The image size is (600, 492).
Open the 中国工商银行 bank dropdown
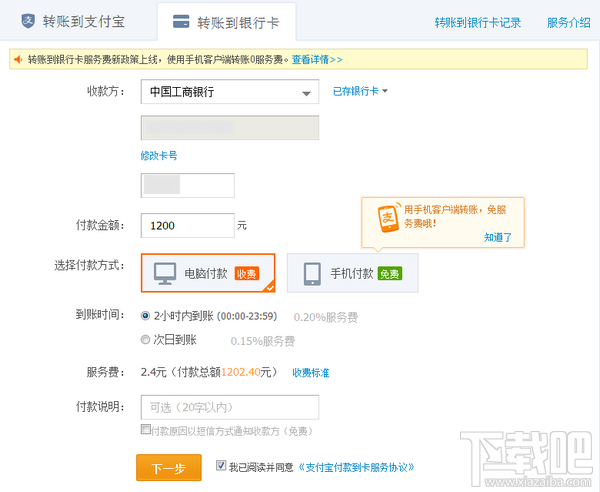click(x=230, y=92)
